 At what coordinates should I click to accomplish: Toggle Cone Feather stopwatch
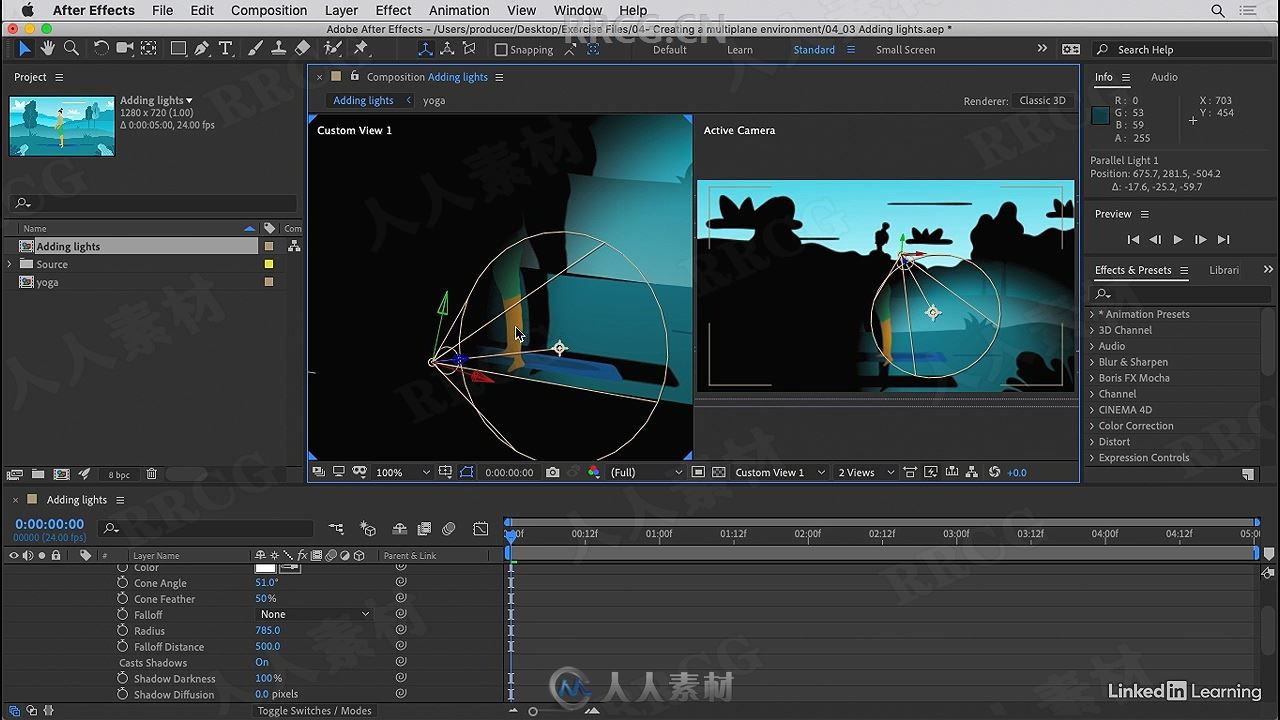pos(122,599)
